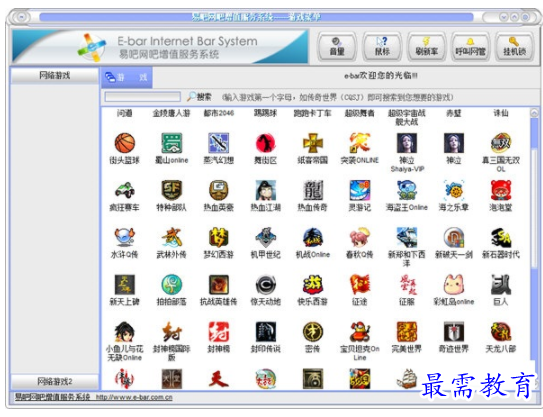Image resolution: width=543 pixels, height=417 pixels.
Task: Launch the 特种部队 SF game icon
Action: tap(172, 190)
